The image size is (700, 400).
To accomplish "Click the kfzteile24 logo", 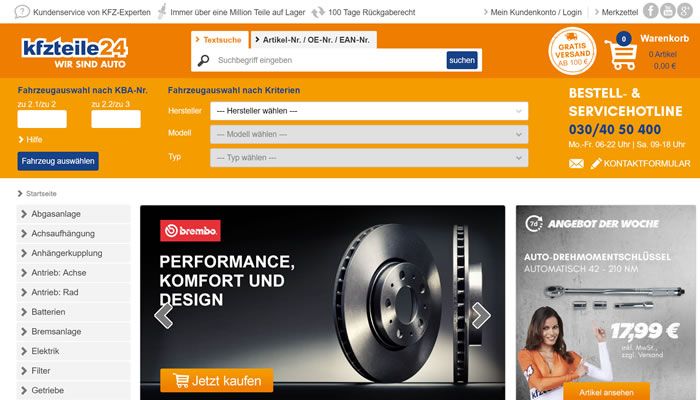I will 75,53.
